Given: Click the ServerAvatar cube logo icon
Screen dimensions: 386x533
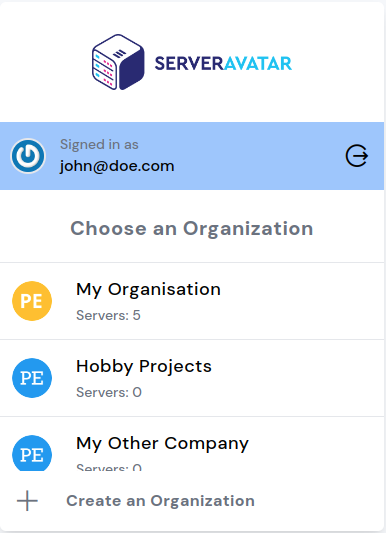Looking at the screenshot, I should pos(118,62).
